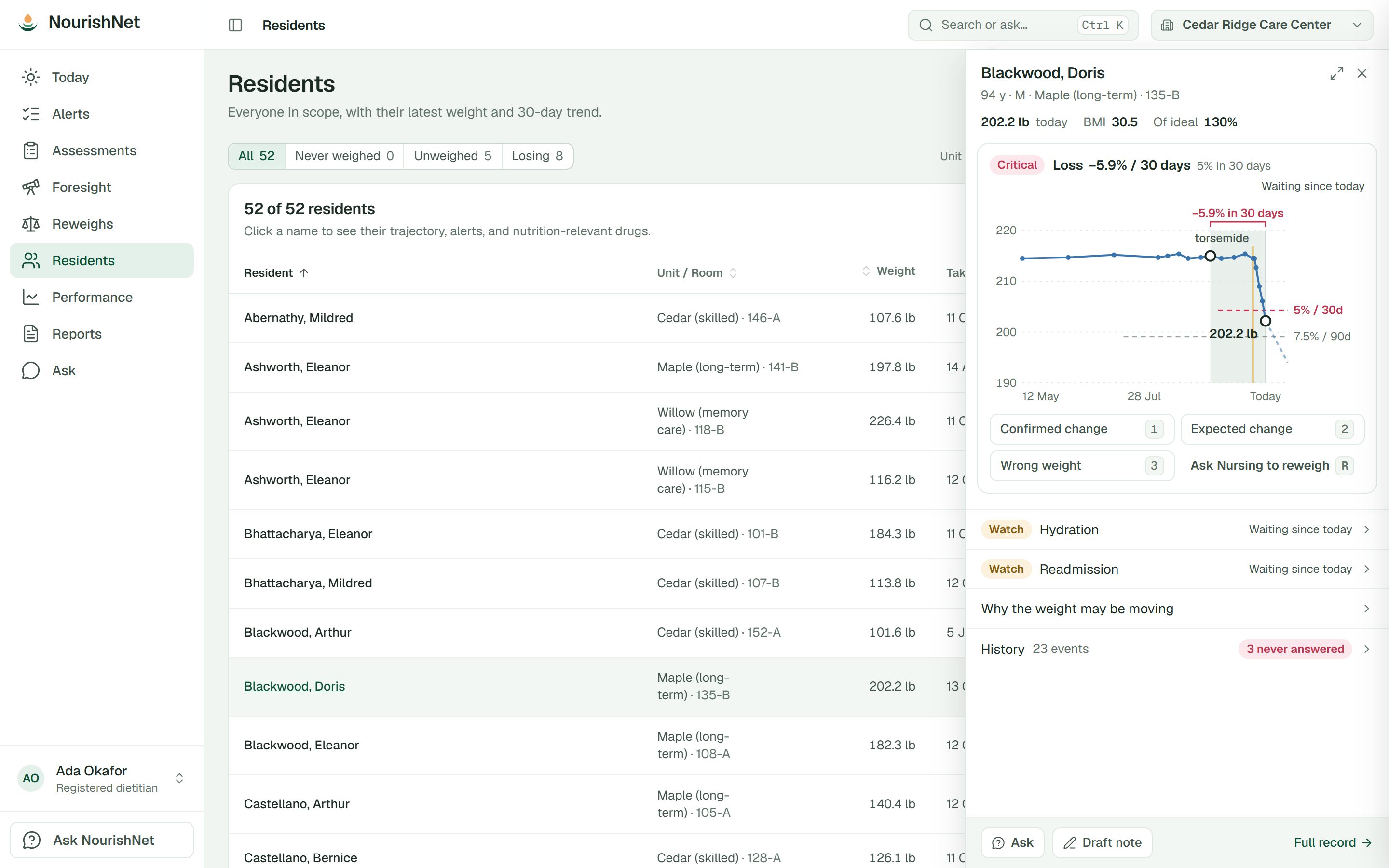
Task: Expand the Readmission watch row
Action: pyautogui.click(x=1177, y=569)
